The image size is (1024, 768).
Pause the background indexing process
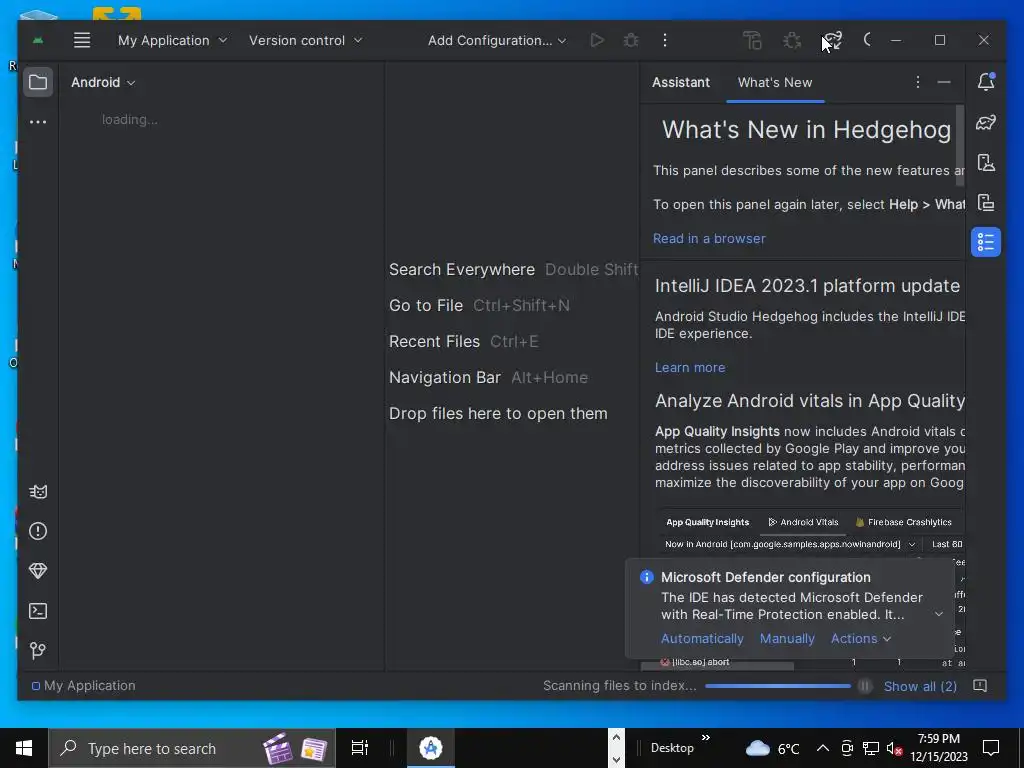(865, 686)
